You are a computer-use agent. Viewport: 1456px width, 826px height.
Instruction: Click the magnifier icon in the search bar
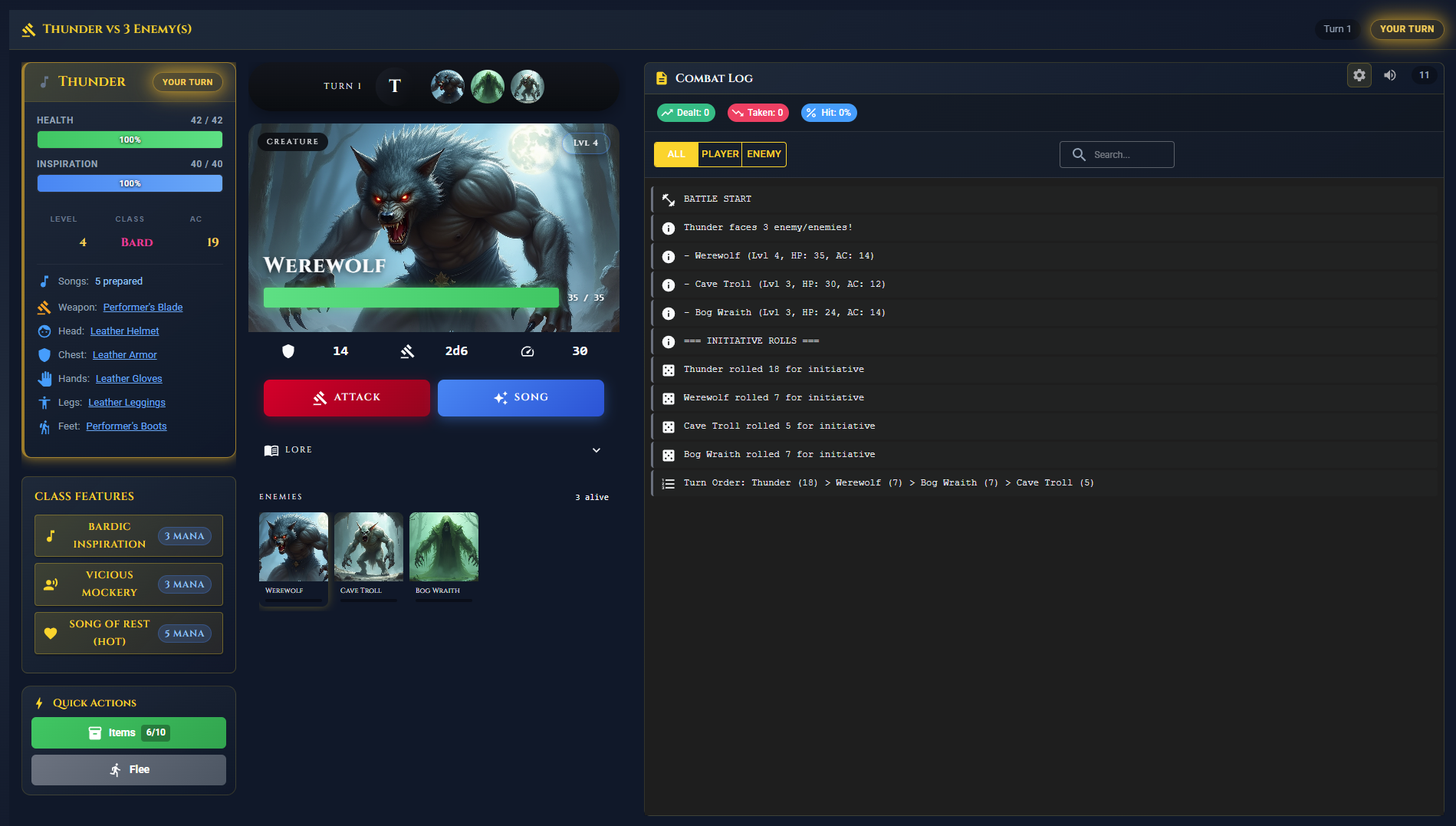1080,154
